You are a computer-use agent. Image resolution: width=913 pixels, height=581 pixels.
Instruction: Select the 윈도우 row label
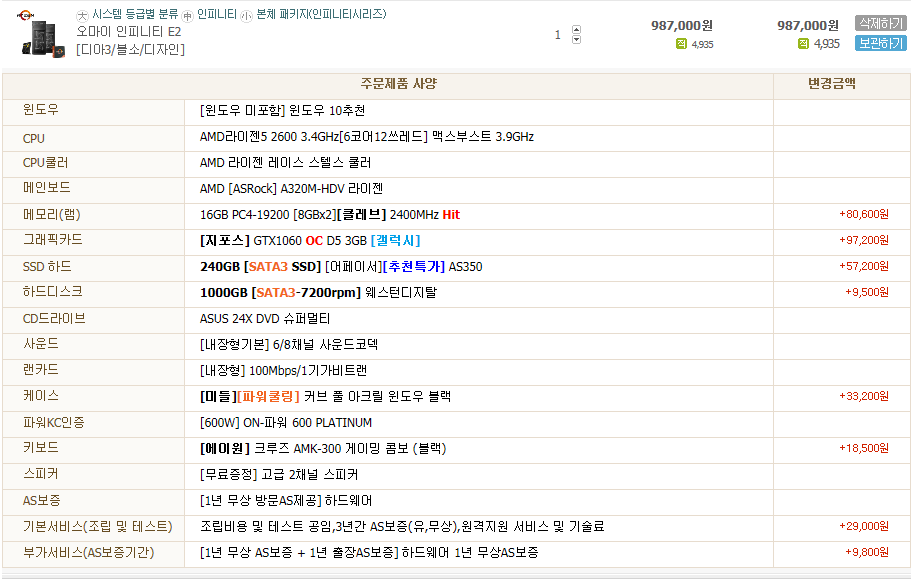41,109
